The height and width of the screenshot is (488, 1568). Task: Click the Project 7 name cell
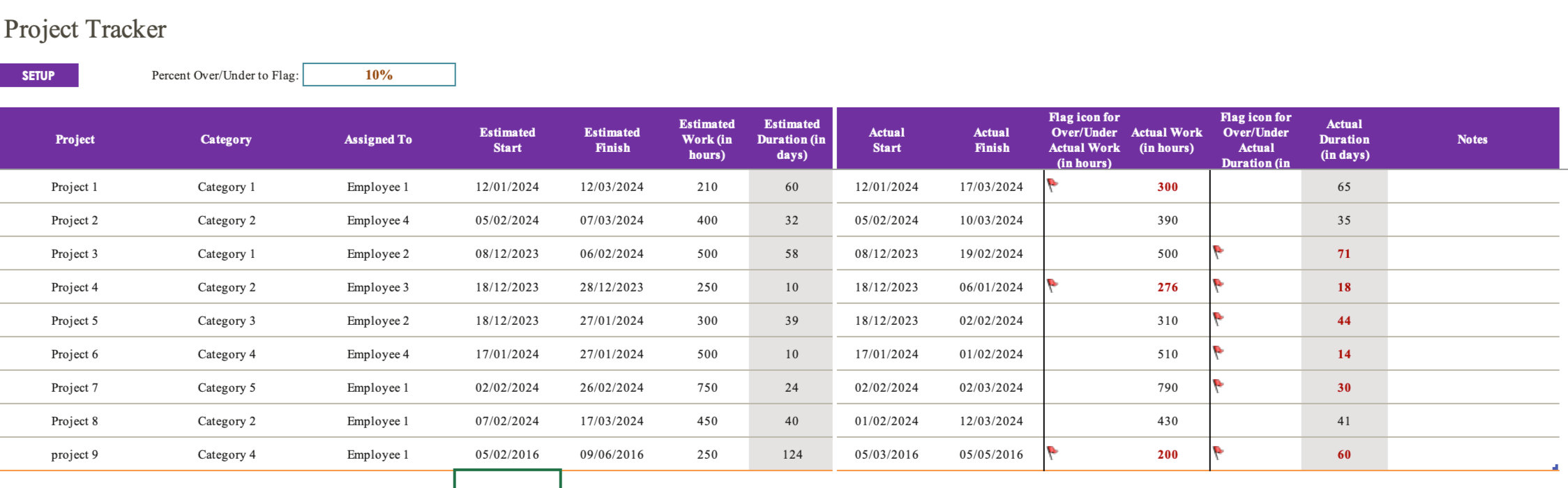[75, 388]
